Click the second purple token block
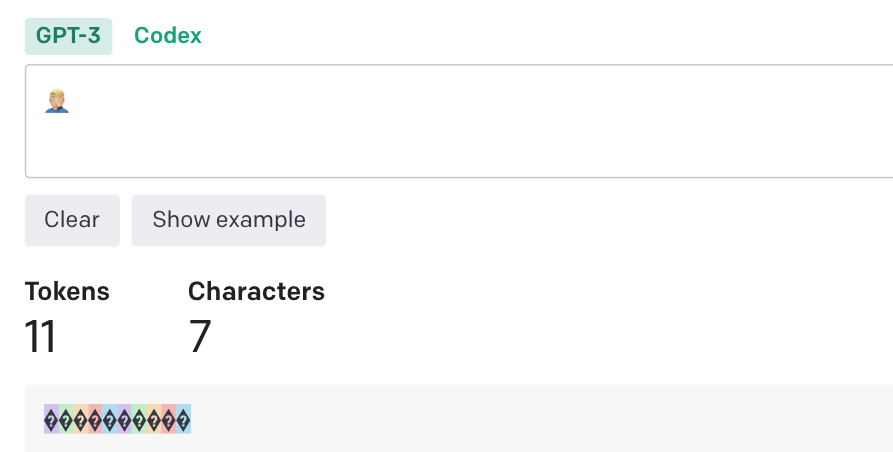 point(125,420)
